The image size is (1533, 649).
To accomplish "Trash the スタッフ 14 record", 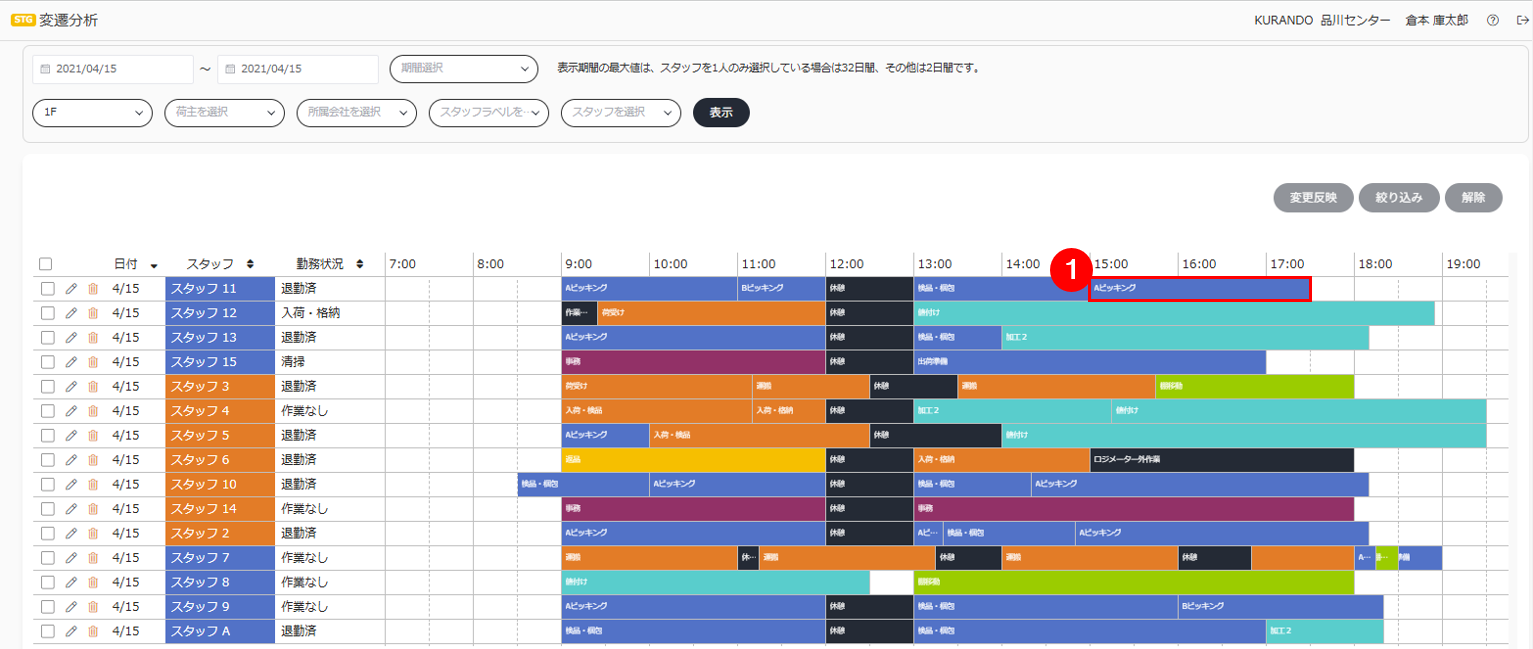I will coord(93,509).
